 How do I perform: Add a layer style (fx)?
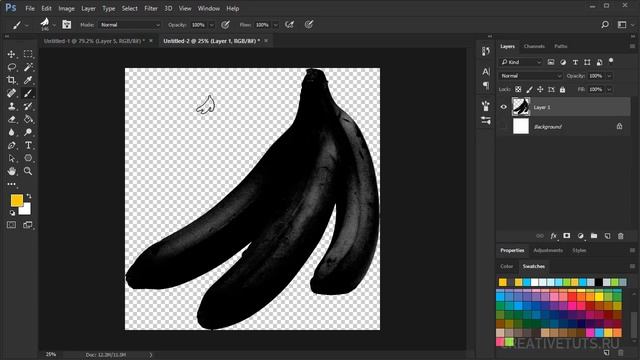coord(553,236)
